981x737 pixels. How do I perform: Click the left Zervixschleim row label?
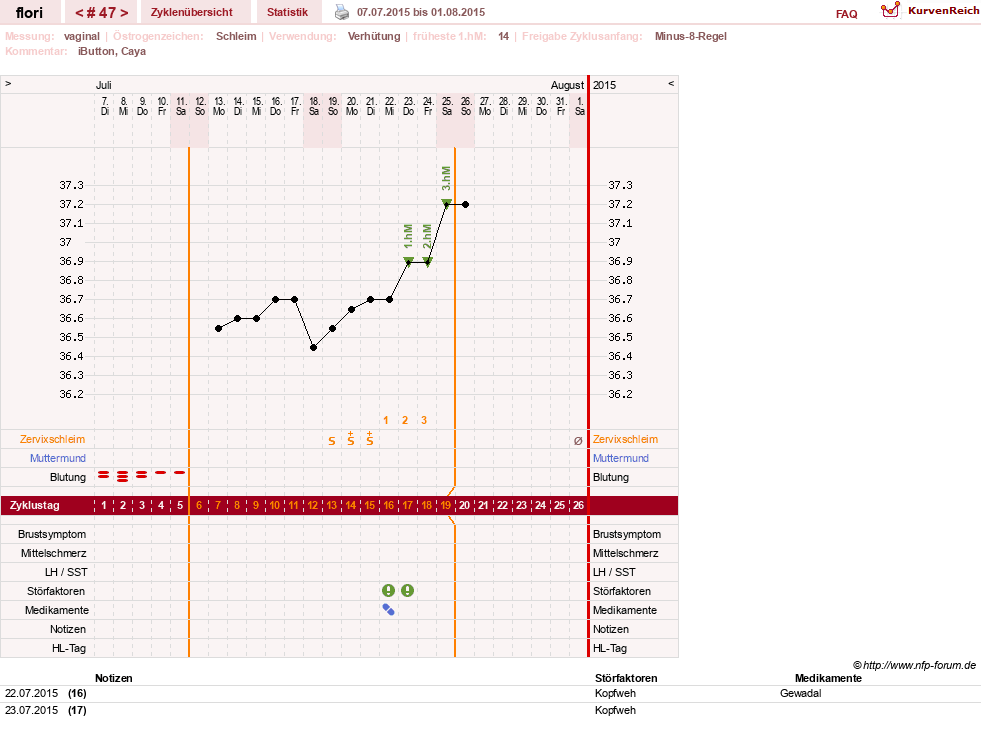click(52, 439)
